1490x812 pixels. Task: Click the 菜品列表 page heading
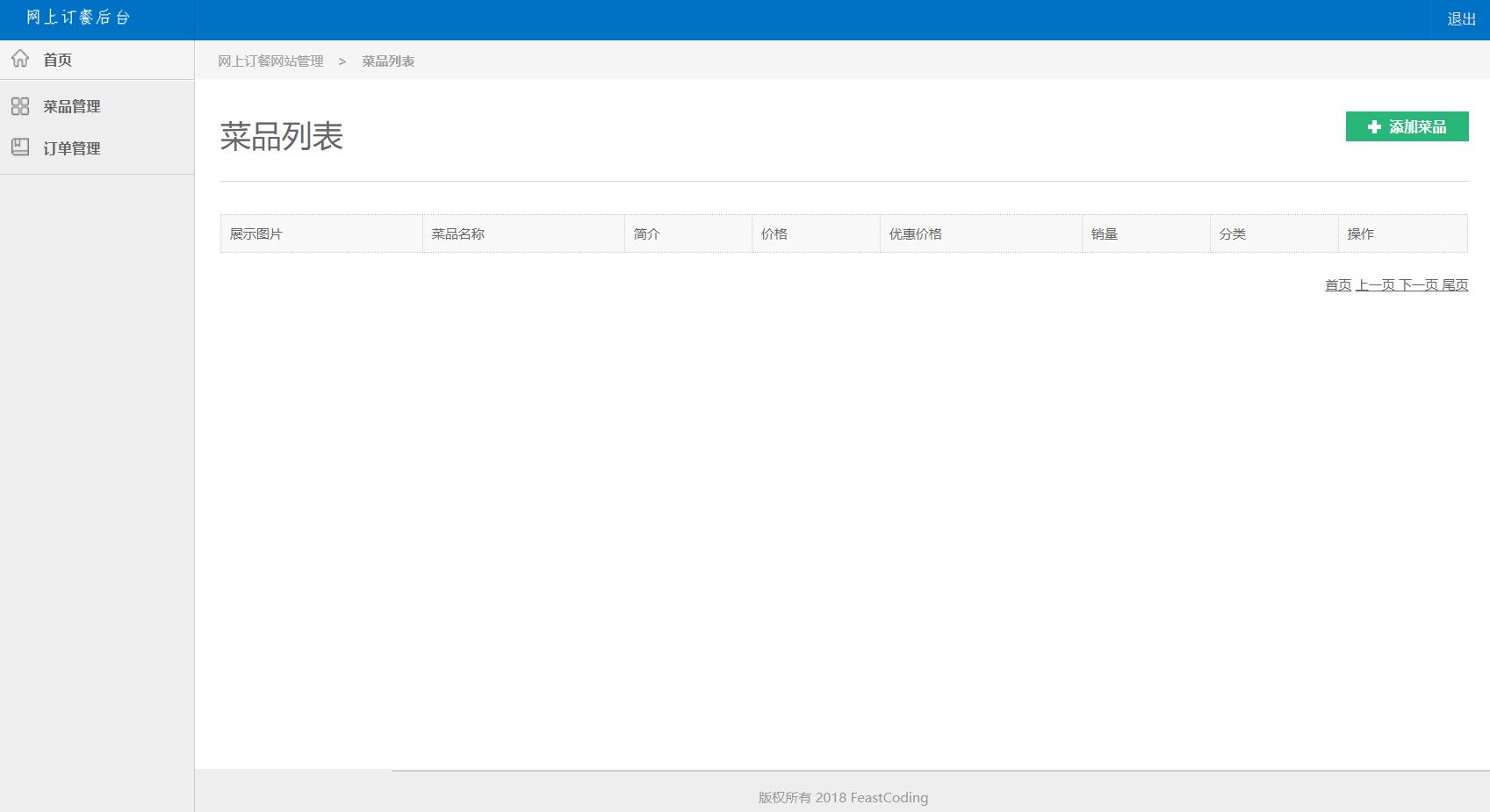pyautogui.click(x=281, y=137)
